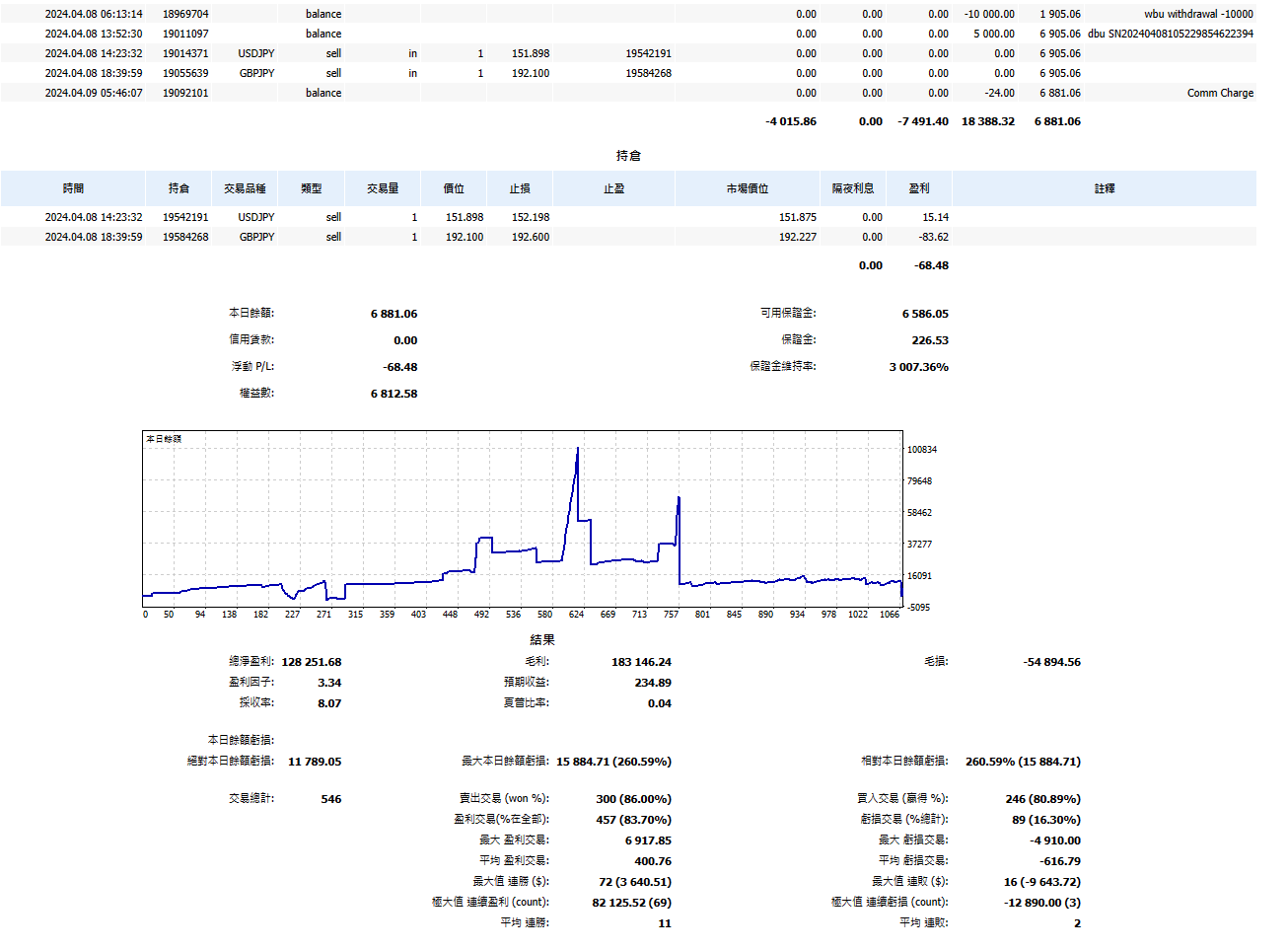Screen dimensions: 1288x950
Task: Select the 隔夜利息 column header
Action: [x=852, y=188]
